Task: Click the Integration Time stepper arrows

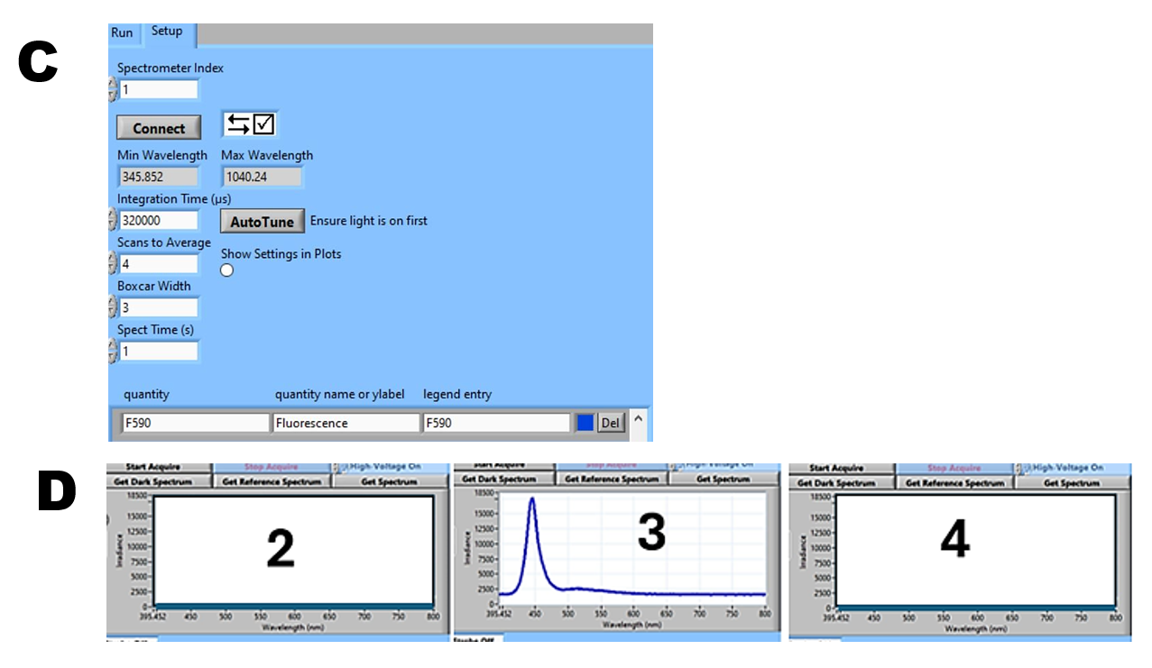Action: tap(112, 221)
